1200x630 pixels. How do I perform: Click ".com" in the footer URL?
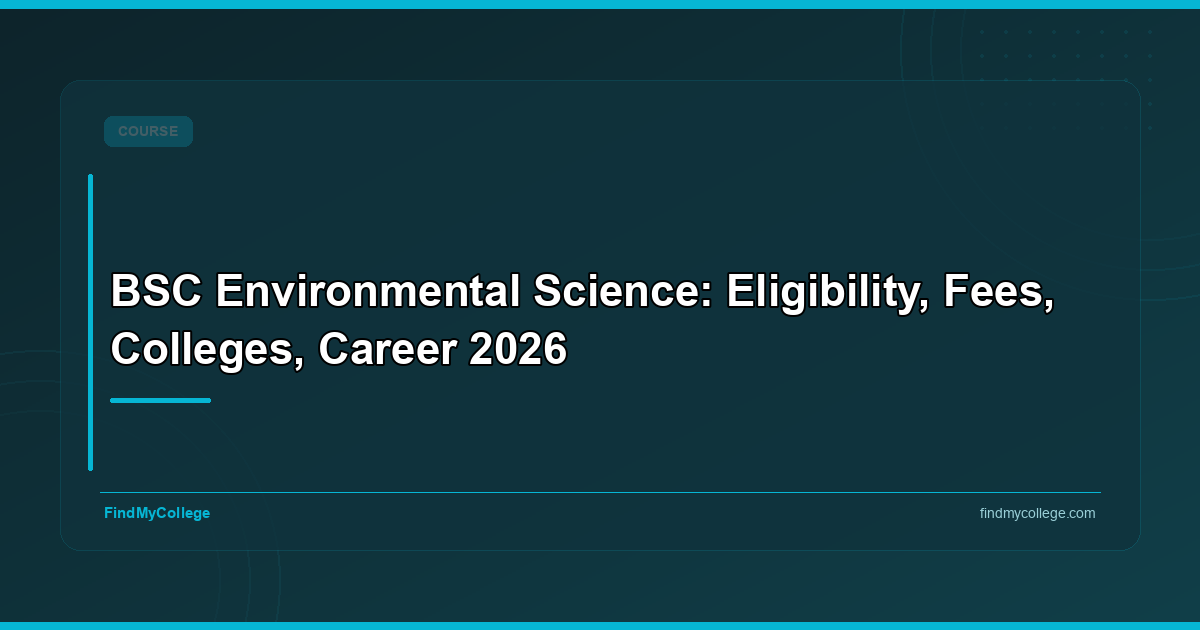[x=1081, y=513]
